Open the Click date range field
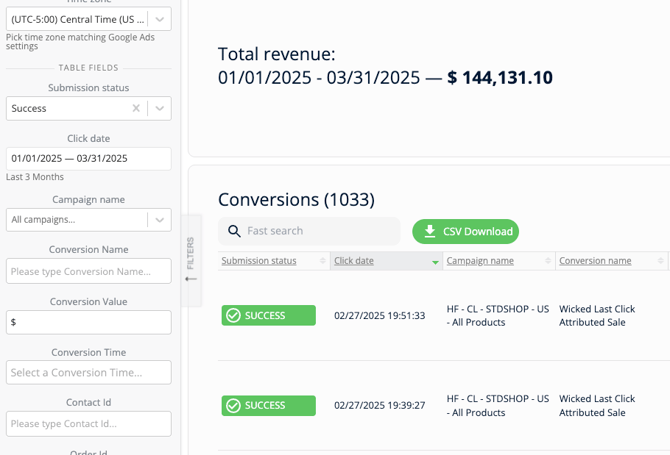The image size is (670, 455). click(x=88, y=158)
